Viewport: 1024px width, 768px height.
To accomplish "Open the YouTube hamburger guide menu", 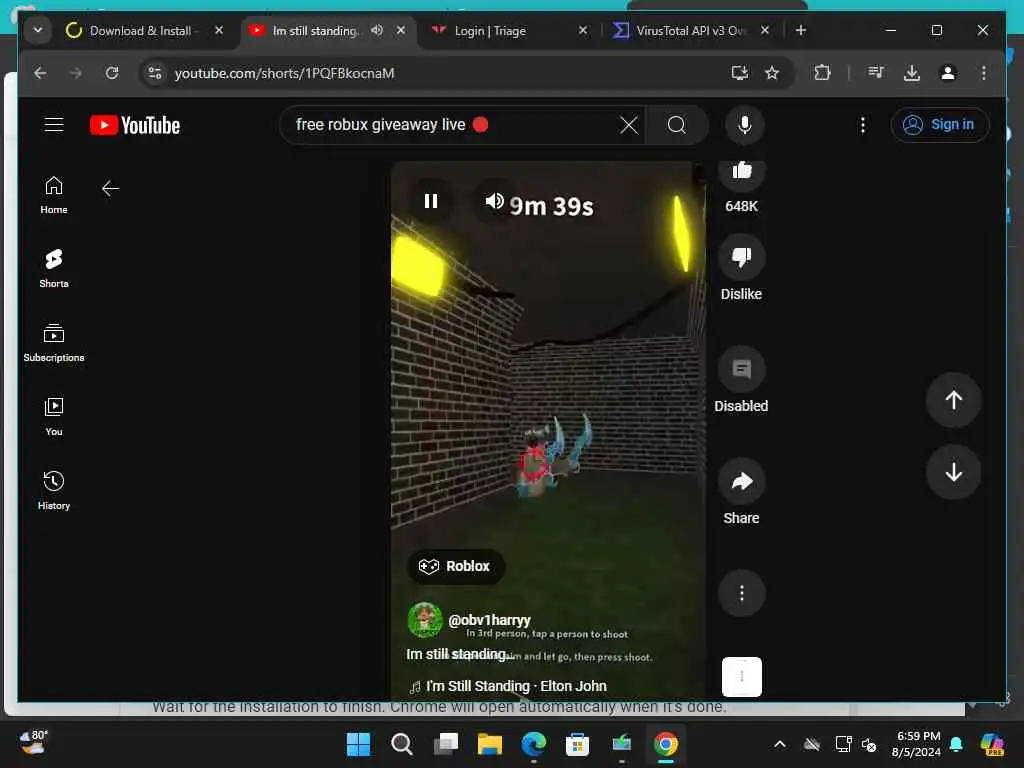I will tap(54, 125).
